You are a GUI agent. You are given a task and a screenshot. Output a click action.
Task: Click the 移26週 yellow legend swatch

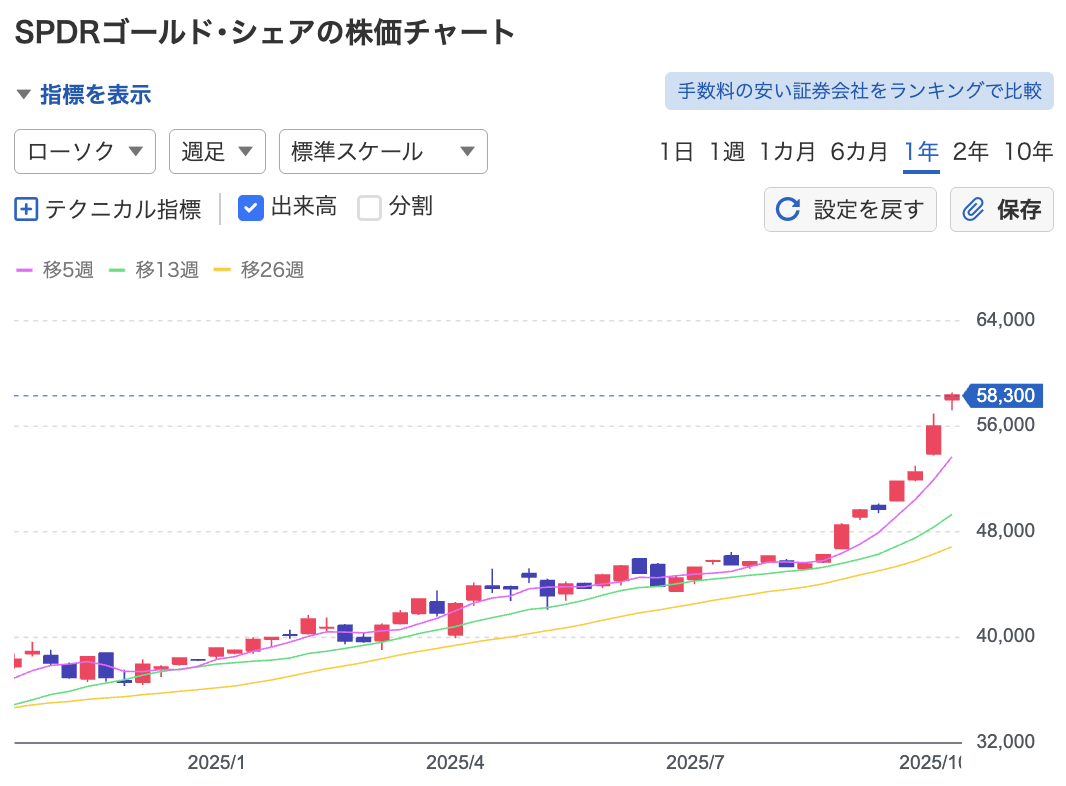(222, 270)
